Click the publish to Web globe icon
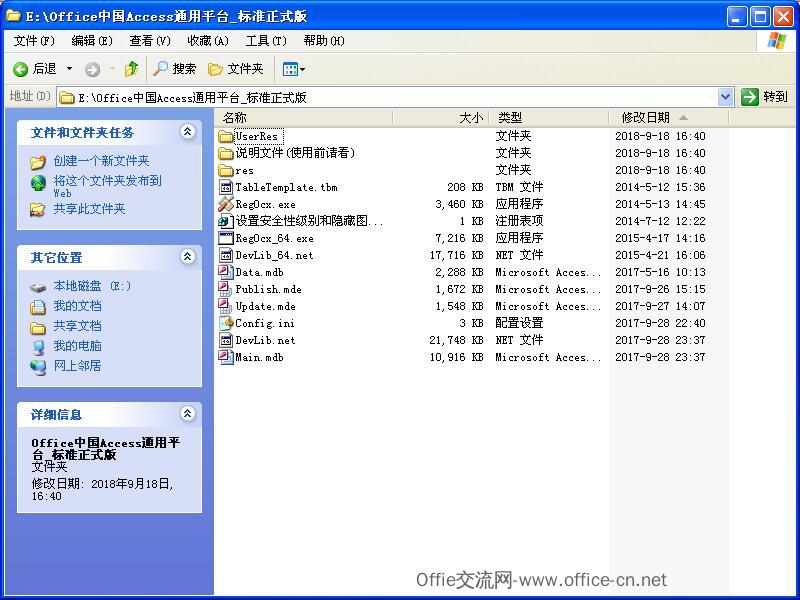 point(38,183)
